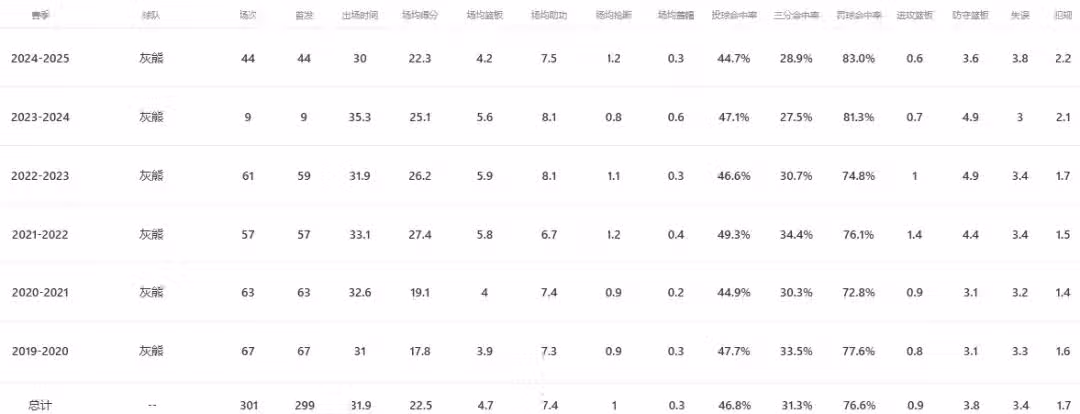Click the 出场时间 column header
The height and width of the screenshot is (414, 1080).
pos(360,17)
